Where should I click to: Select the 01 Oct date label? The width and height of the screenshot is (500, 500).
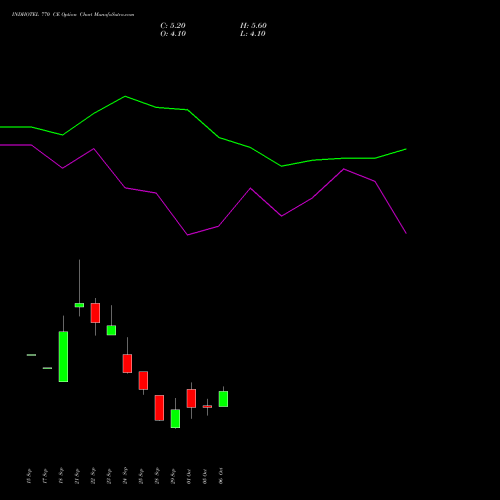(x=189, y=476)
